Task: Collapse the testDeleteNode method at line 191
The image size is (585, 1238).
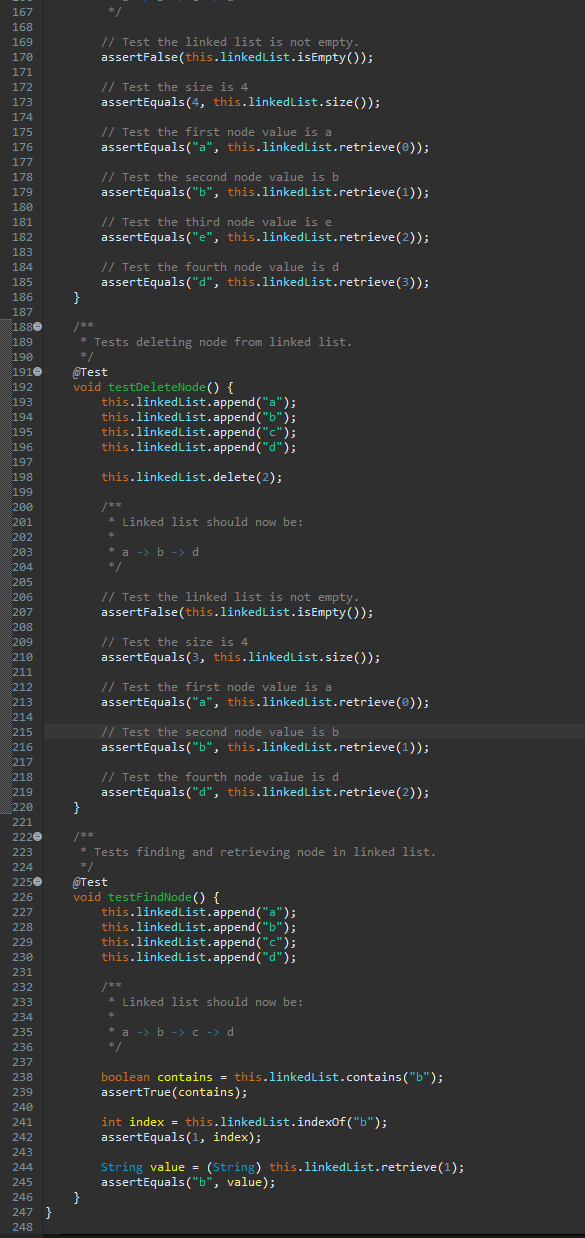Action: [38, 372]
